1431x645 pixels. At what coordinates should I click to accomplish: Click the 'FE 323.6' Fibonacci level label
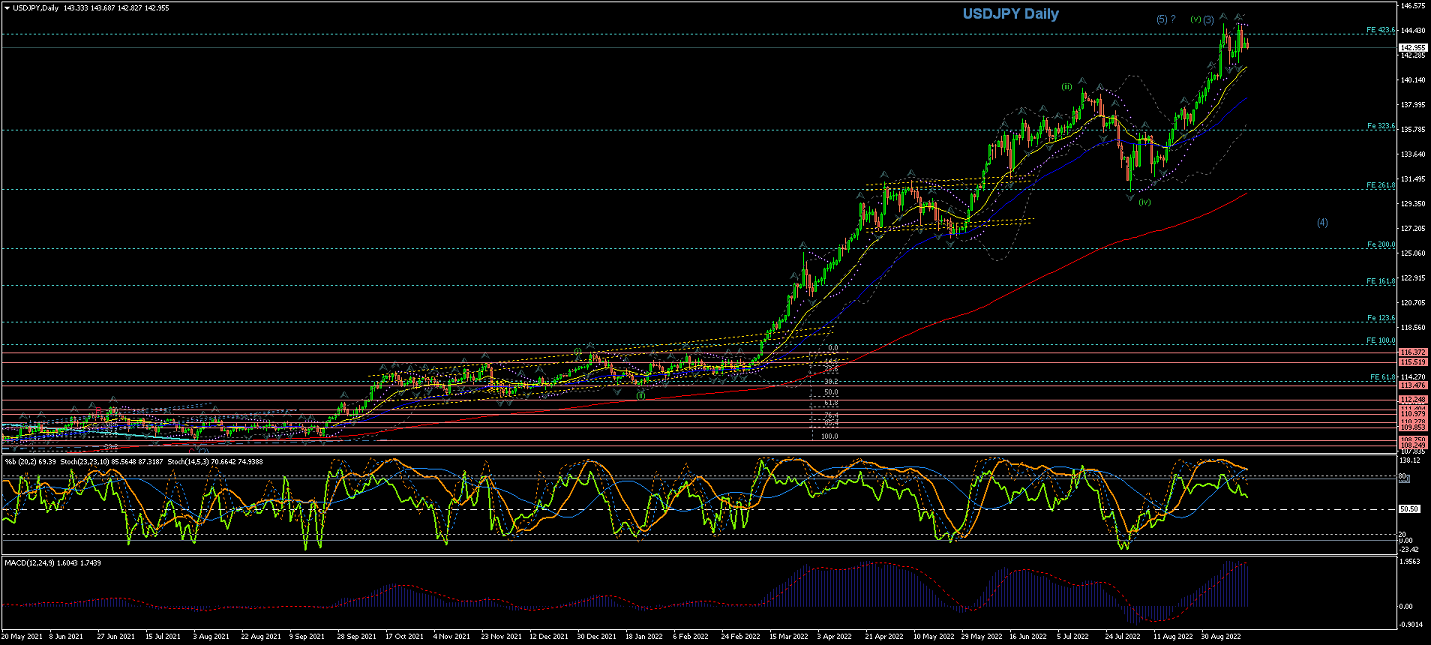pyautogui.click(x=1381, y=126)
